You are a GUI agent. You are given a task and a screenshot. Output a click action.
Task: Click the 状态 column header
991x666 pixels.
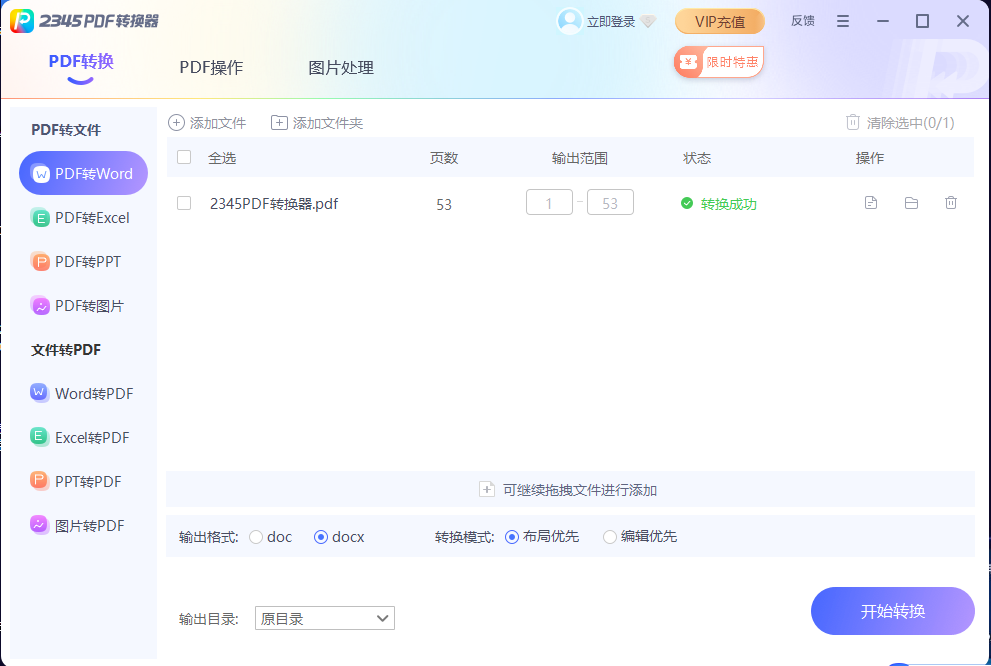click(x=697, y=158)
